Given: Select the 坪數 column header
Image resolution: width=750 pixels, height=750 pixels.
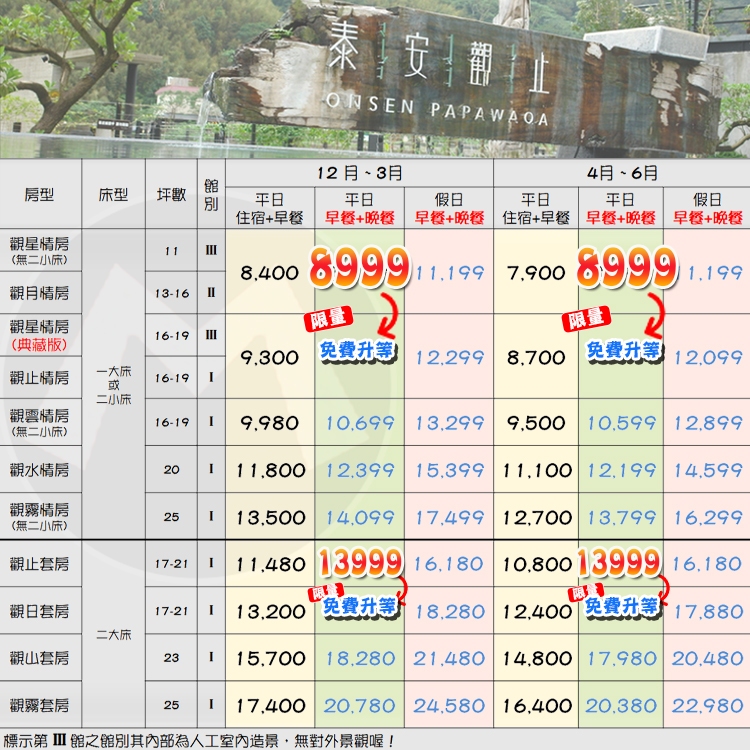Looking at the screenshot, I should click(x=171, y=195).
